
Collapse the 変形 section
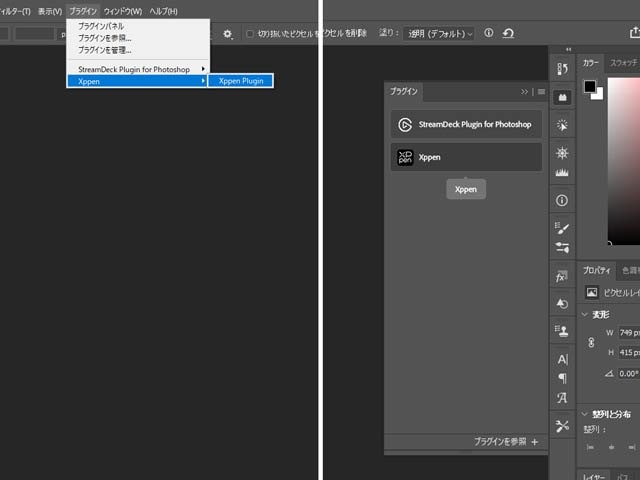(585, 314)
